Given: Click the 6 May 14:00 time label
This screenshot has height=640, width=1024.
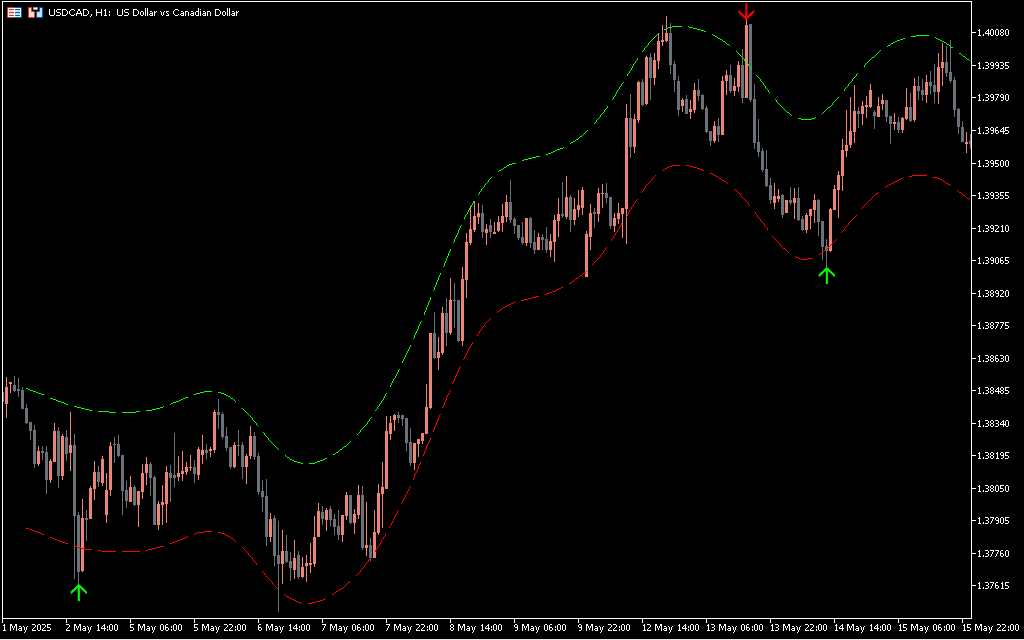Looking at the screenshot, I should [284, 628].
